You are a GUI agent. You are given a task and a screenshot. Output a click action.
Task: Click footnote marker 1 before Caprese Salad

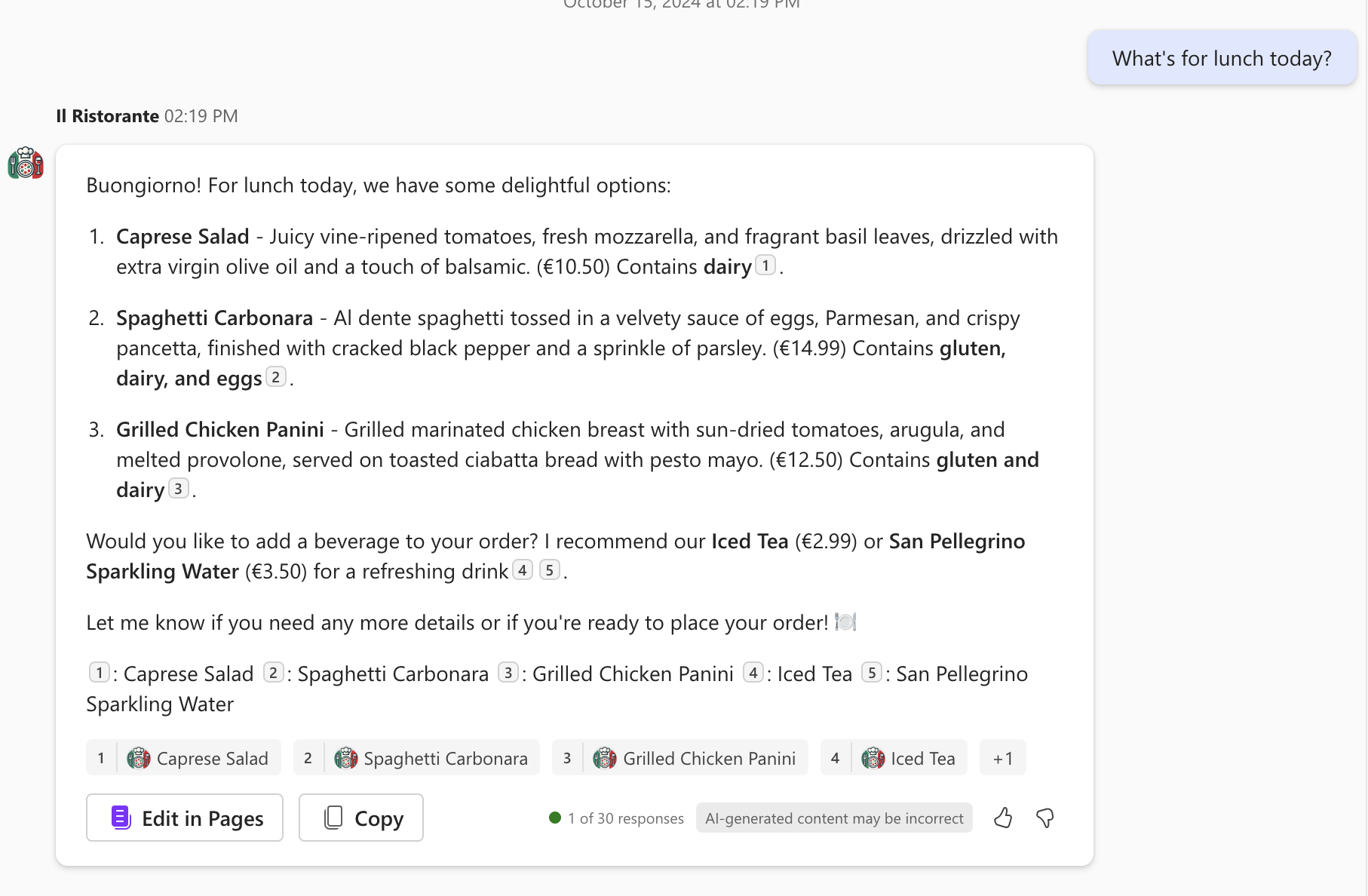tap(99, 673)
